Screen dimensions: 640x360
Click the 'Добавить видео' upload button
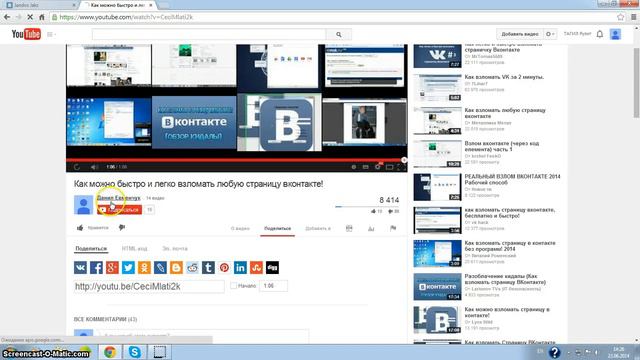[520, 34]
